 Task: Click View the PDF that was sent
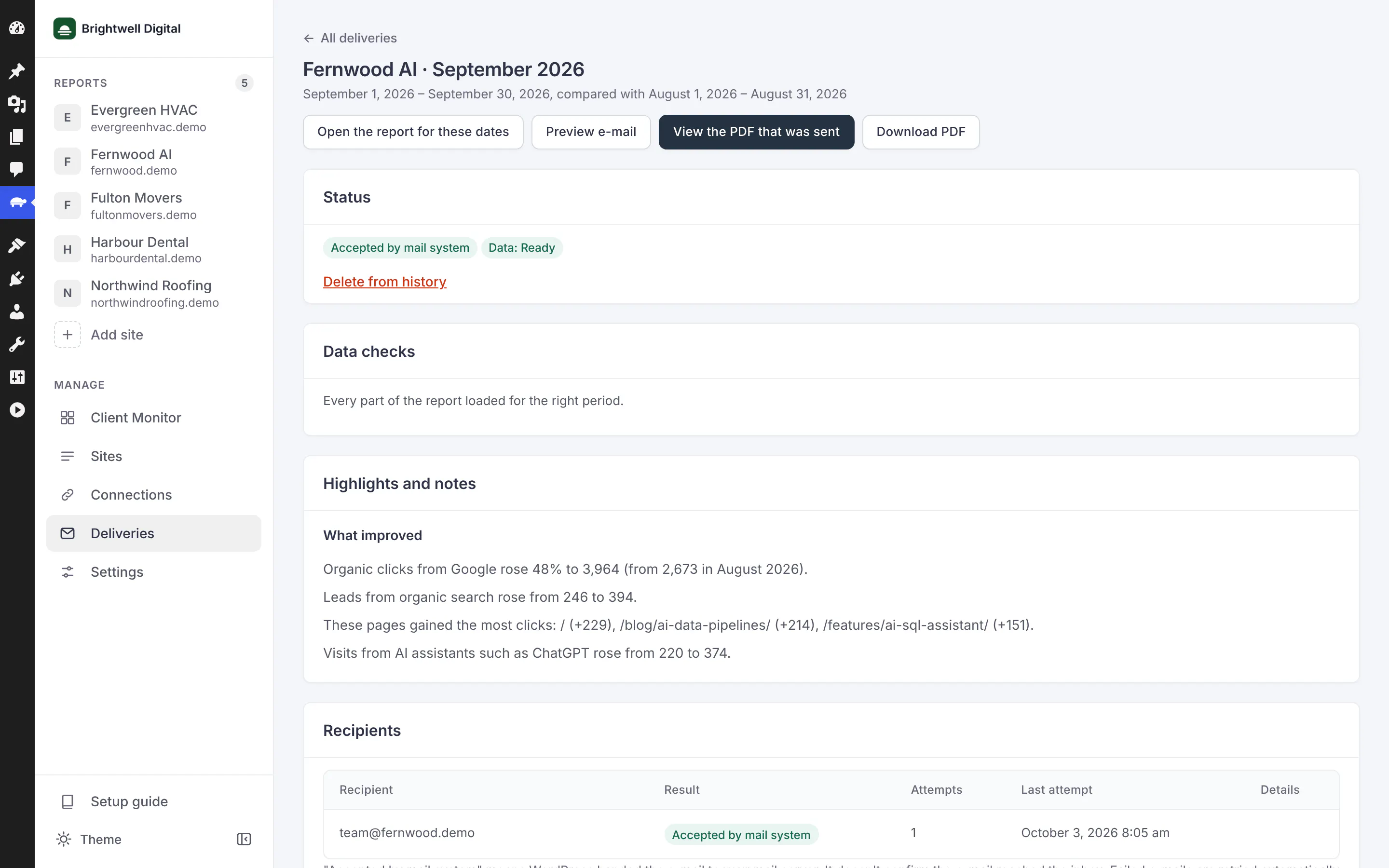tap(756, 132)
